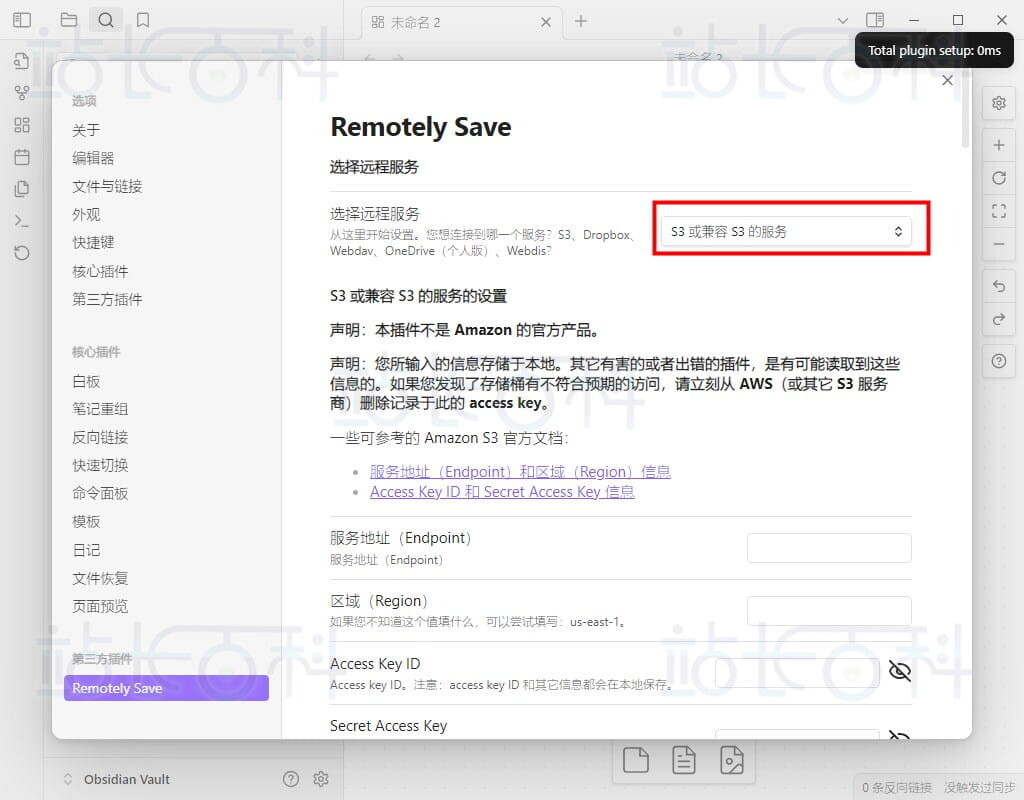Zoom out canvas with minus icon
Screen dimensions: 1024x800
[x=999, y=244]
